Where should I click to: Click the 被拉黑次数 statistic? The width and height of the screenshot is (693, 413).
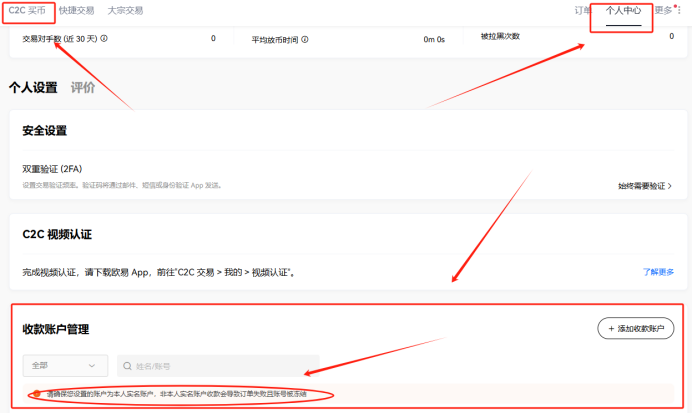tap(500, 36)
